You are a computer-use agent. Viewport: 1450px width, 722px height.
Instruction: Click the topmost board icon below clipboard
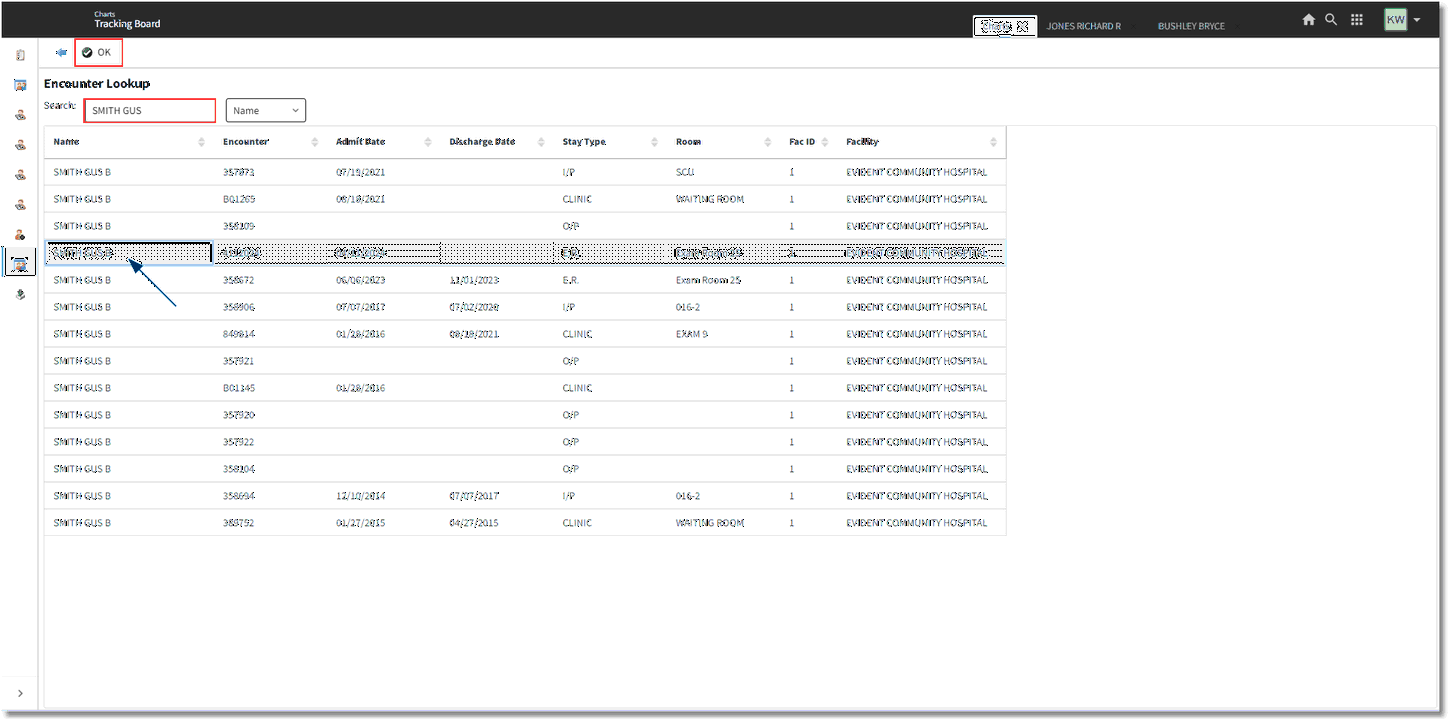point(20,85)
